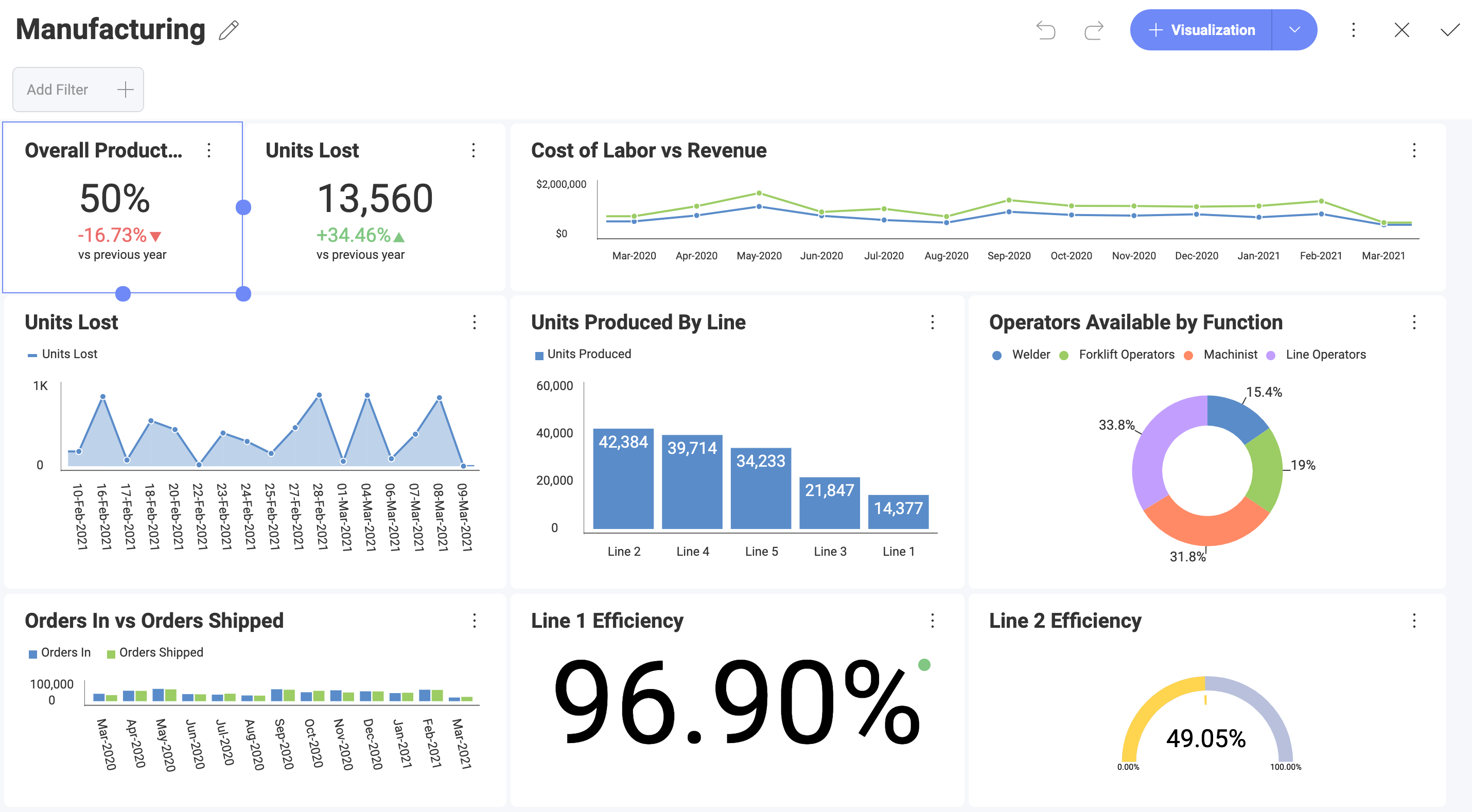
Task: Open the Overall Production tile options menu
Action: [x=208, y=150]
